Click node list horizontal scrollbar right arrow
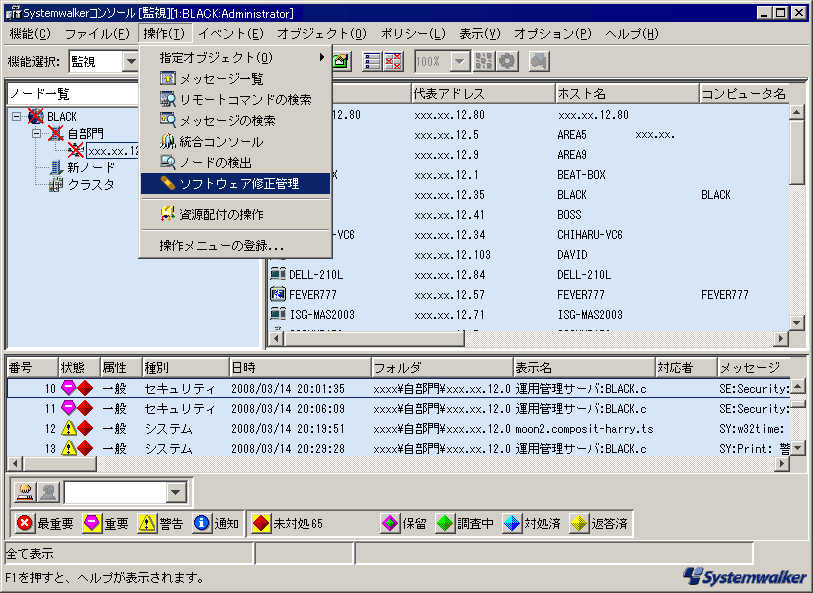The height and width of the screenshot is (593, 813). click(x=781, y=338)
